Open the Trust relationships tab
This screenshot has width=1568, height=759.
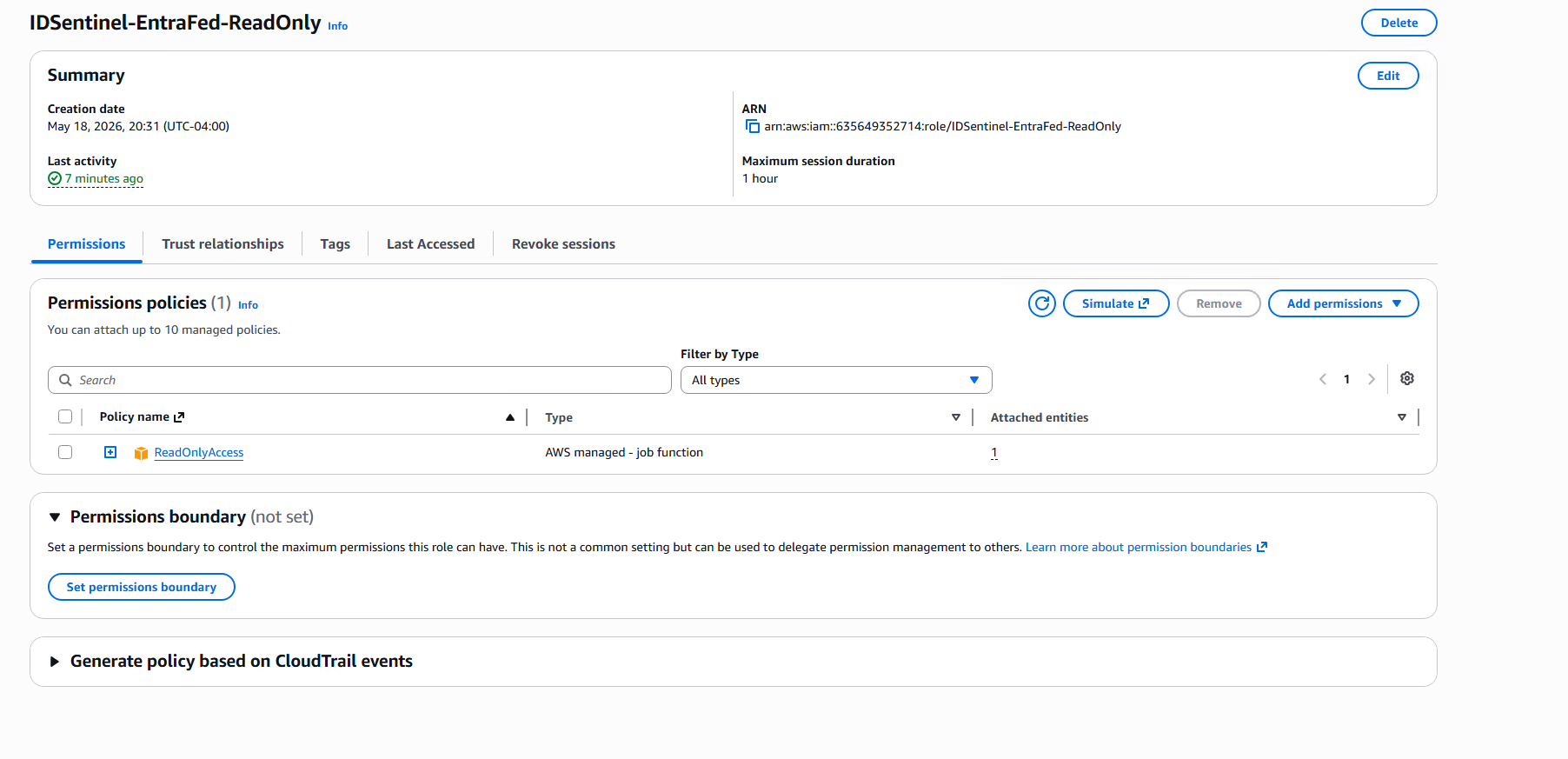tap(223, 244)
